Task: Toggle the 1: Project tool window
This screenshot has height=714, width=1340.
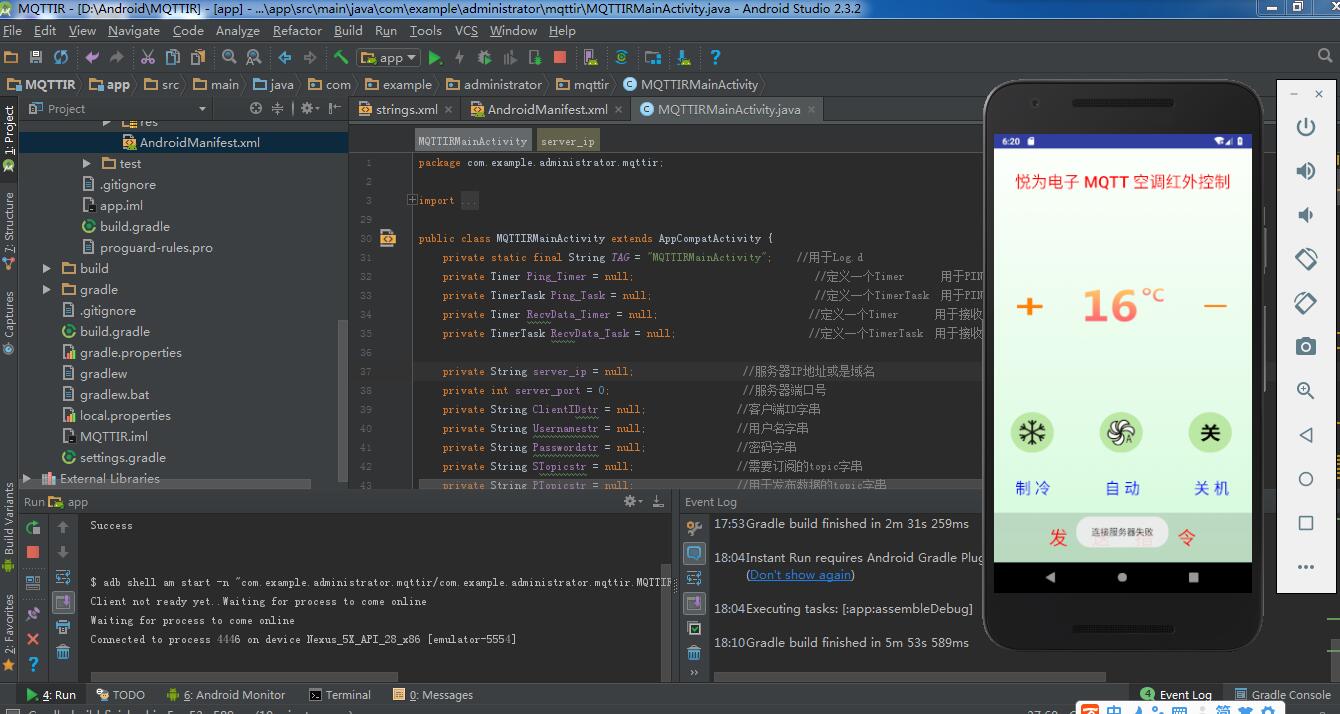Action: 9,138
